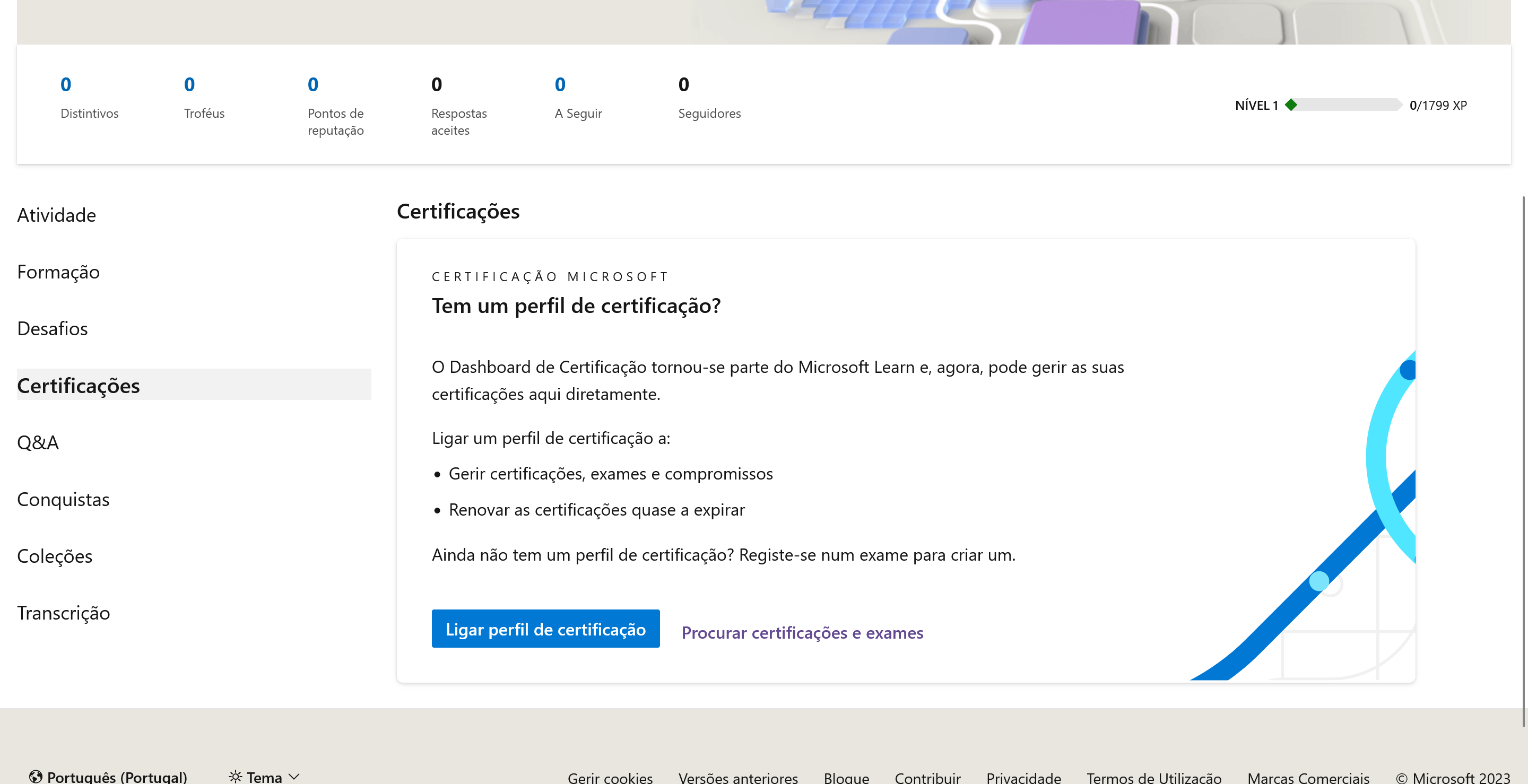Click the page vertical scrollbar
Screen dimensions: 1528x784
pos(1523,461)
